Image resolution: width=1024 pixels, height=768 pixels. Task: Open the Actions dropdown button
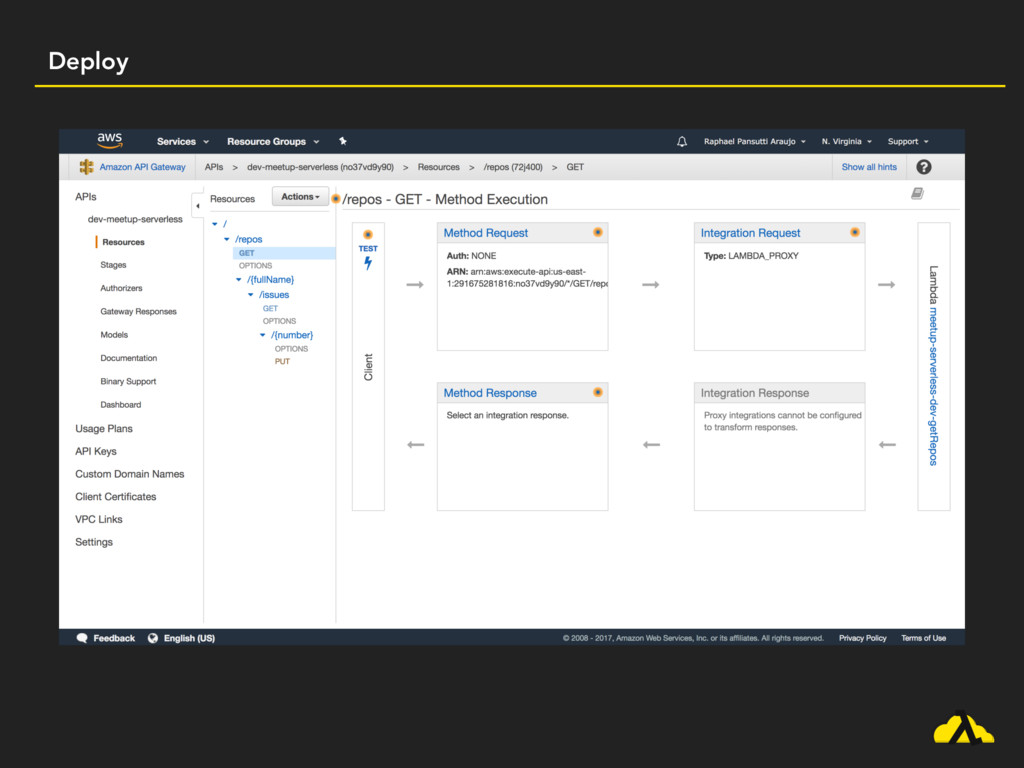[300, 197]
